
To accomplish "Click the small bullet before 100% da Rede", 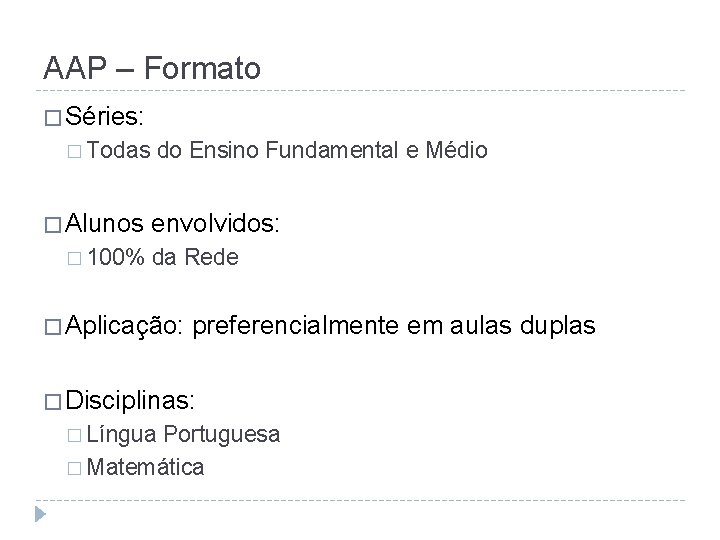I will point(74,259).
